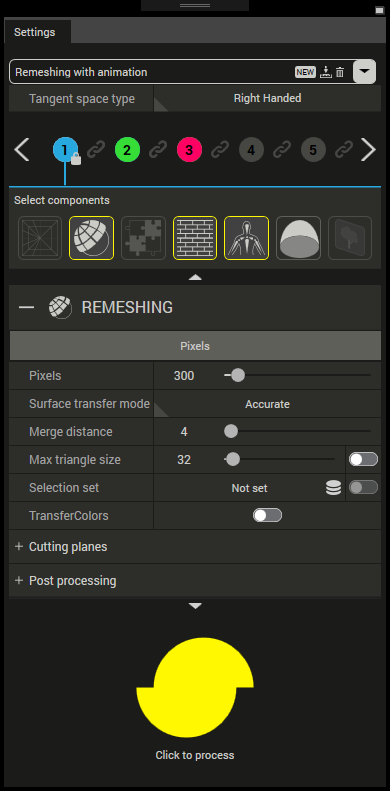The image size is (390, 791).
Task: Click the Pixels slider track
Action: tap(297, 375)
